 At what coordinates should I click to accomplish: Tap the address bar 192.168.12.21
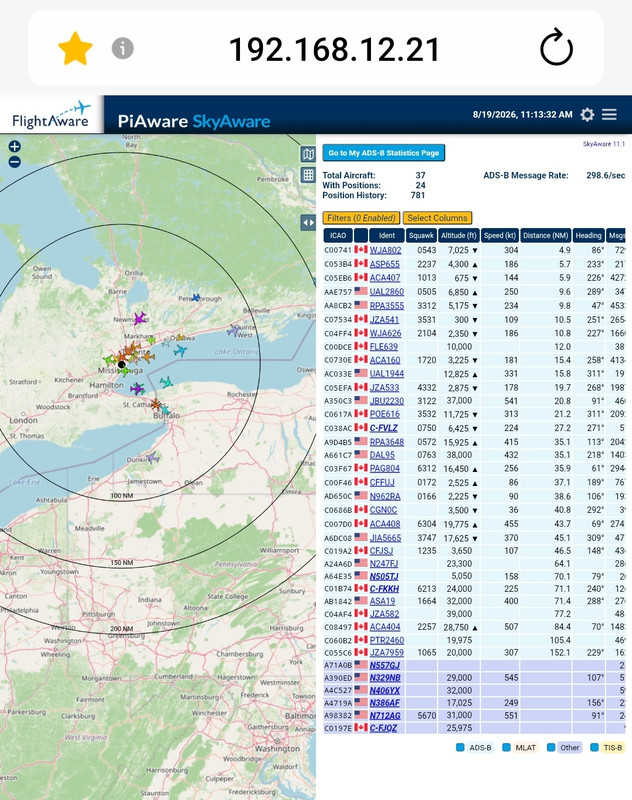[x=334, y=49]
